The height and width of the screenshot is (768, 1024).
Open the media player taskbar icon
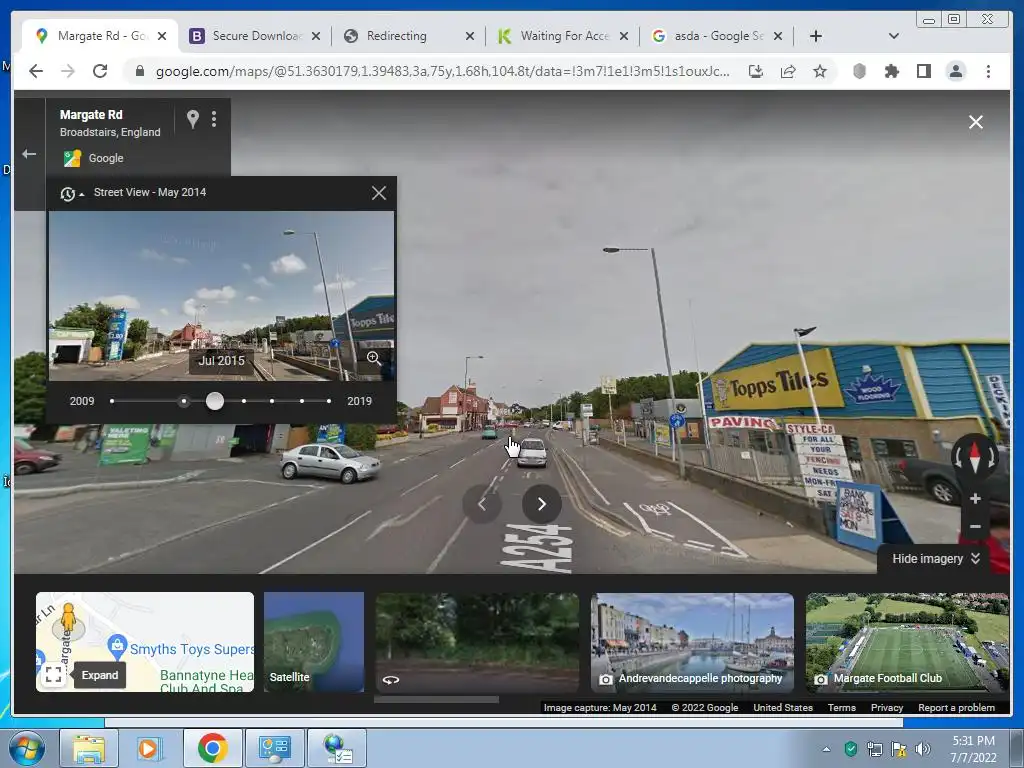148,748
